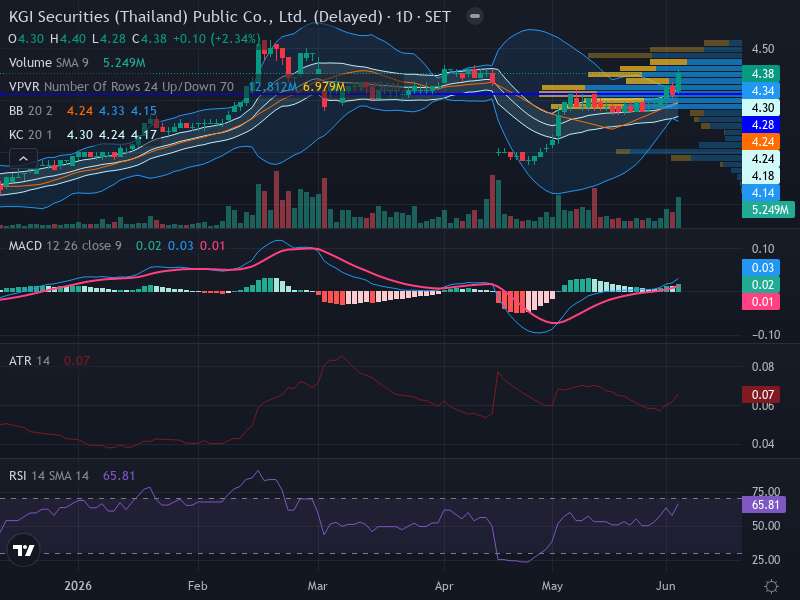Click the 25.00 RSI axis tick

tap(765, 560)
